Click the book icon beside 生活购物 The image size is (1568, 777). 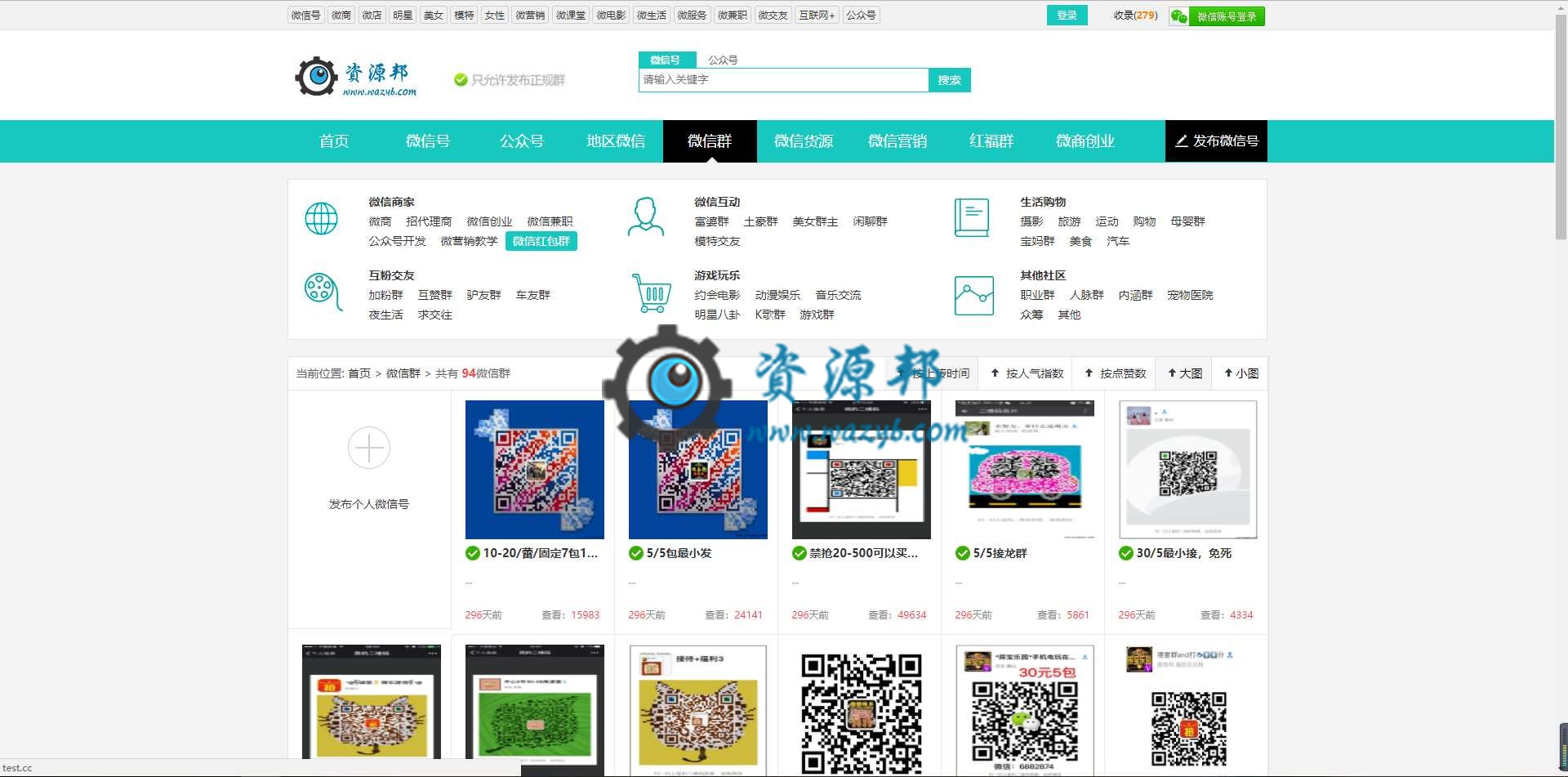pos(972,218)
